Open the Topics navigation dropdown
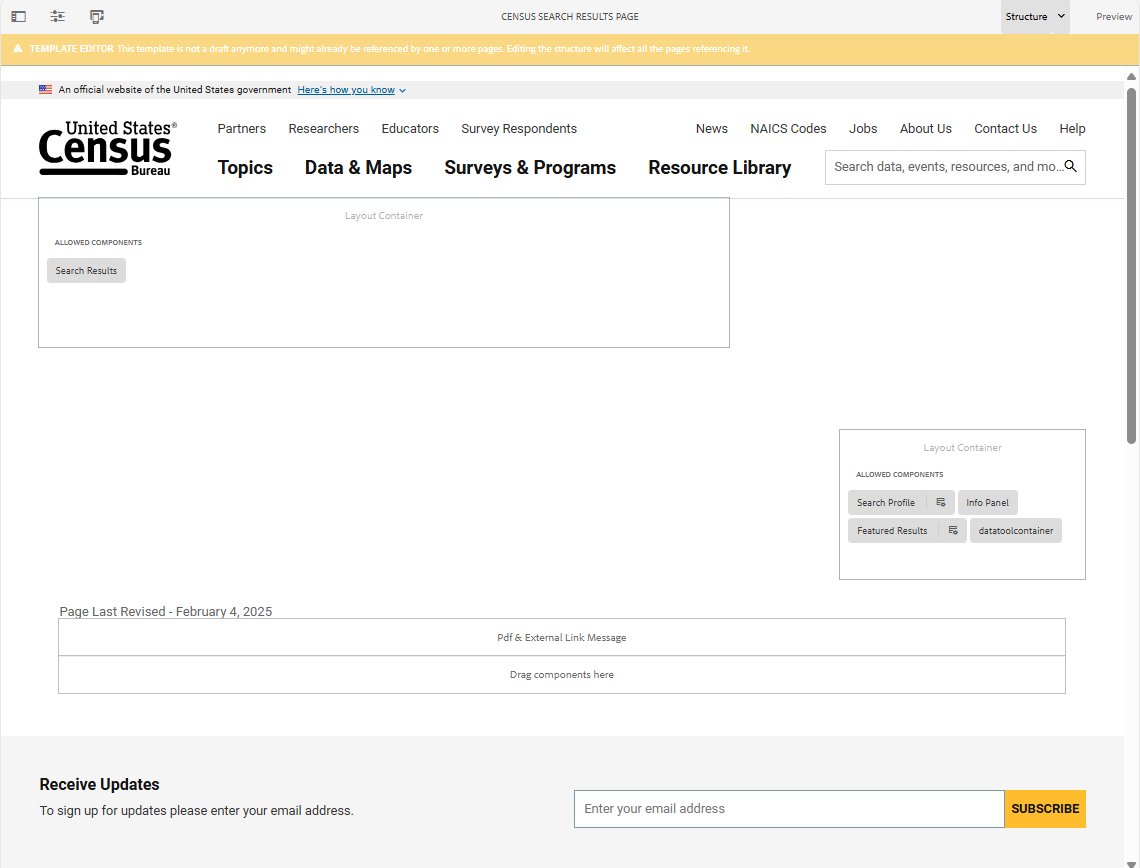Viewport: 1140px width, 868px height. pyautogui.click(x=245, y=168)
